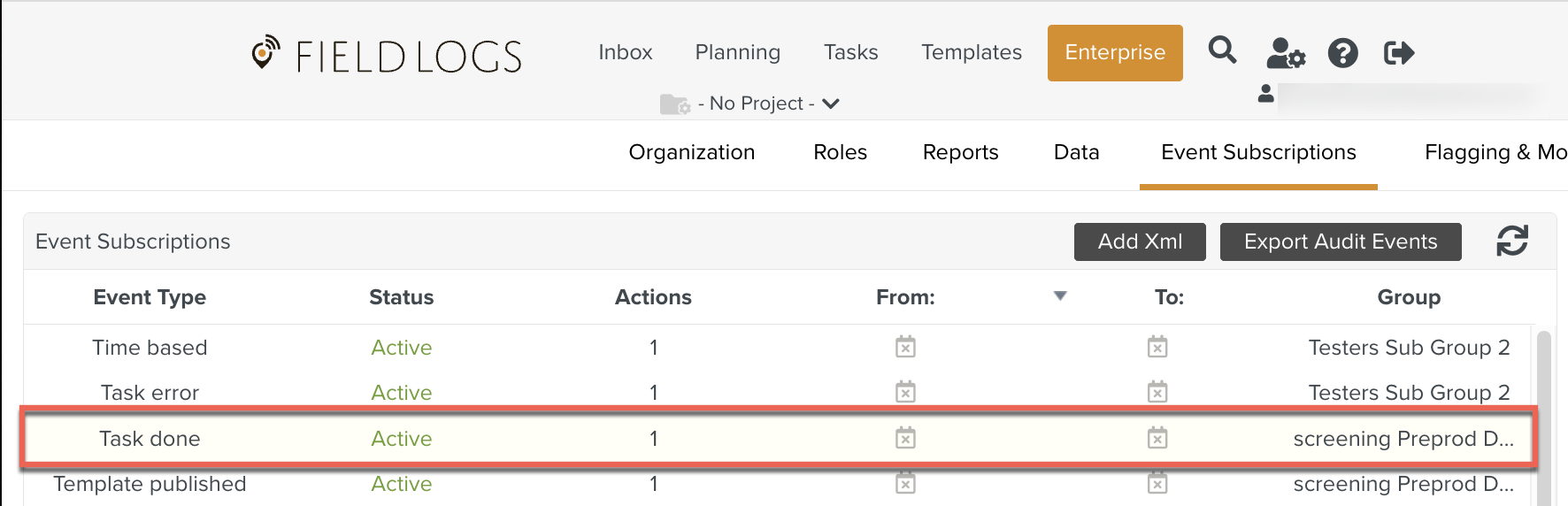
Task: Clear To date on Task done row
Action: 1157,438
